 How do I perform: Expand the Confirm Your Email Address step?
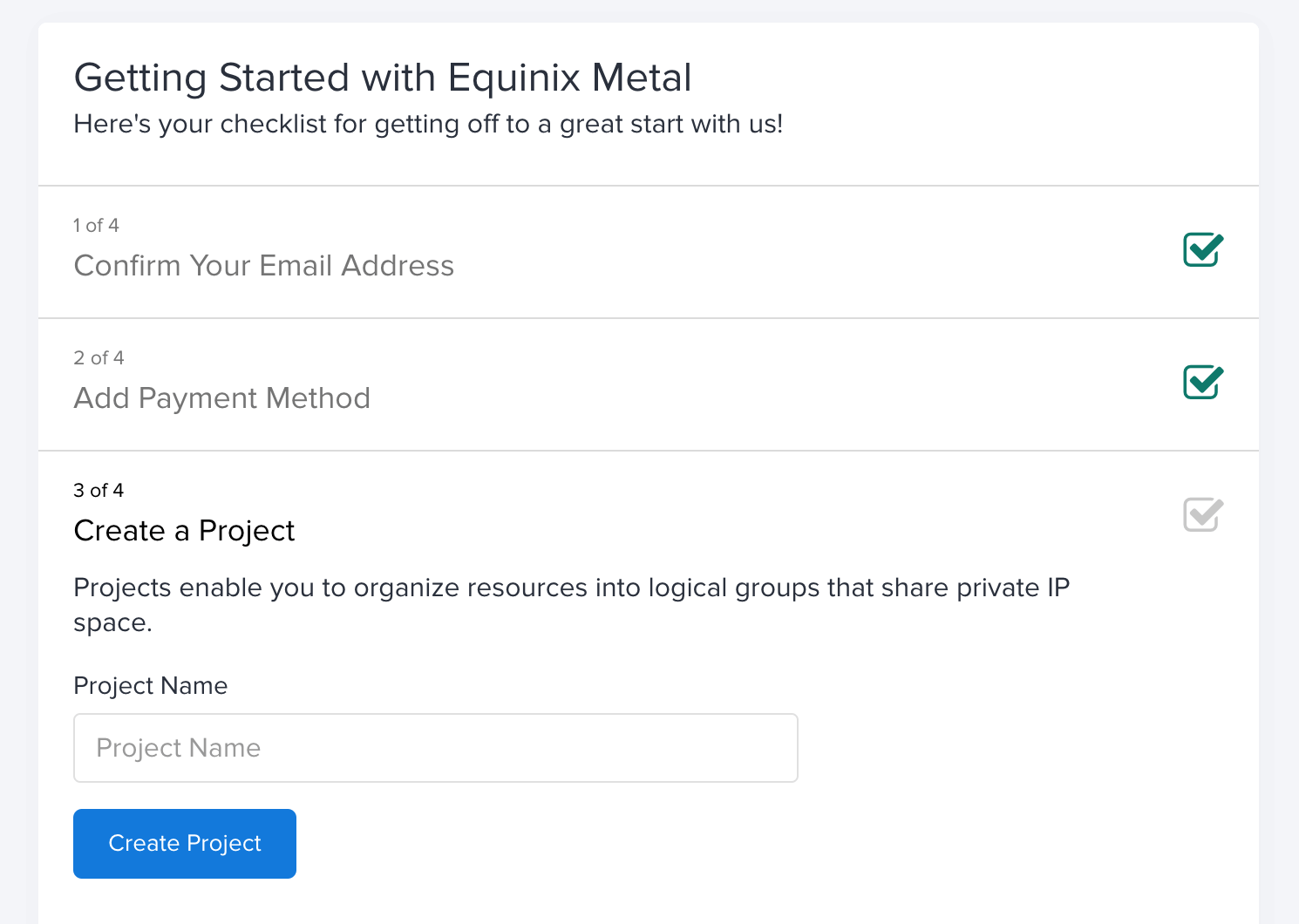point(264,265)
